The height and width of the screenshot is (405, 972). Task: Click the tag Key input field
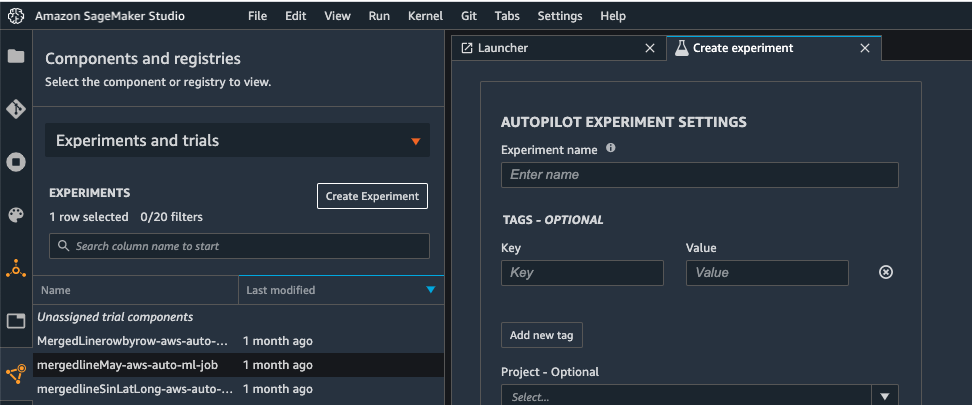coord(582,273)
